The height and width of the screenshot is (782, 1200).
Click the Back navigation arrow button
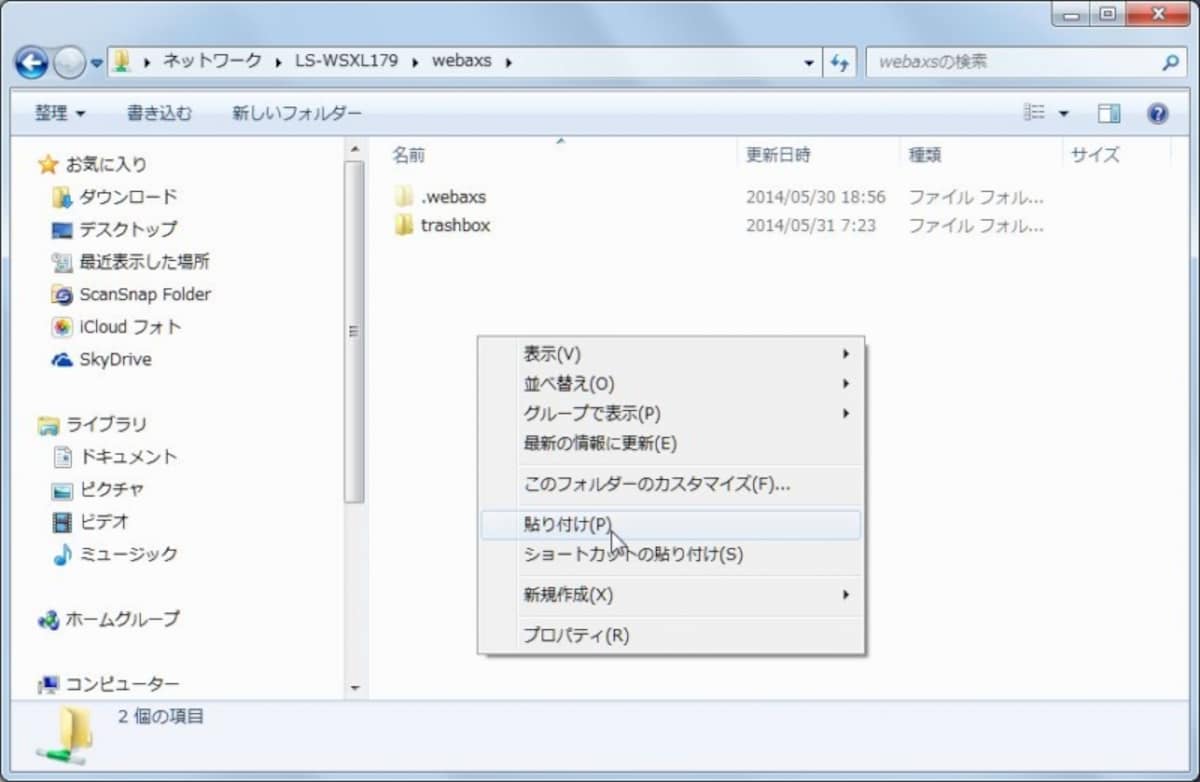pyautogui.click(x=31, y=63)
